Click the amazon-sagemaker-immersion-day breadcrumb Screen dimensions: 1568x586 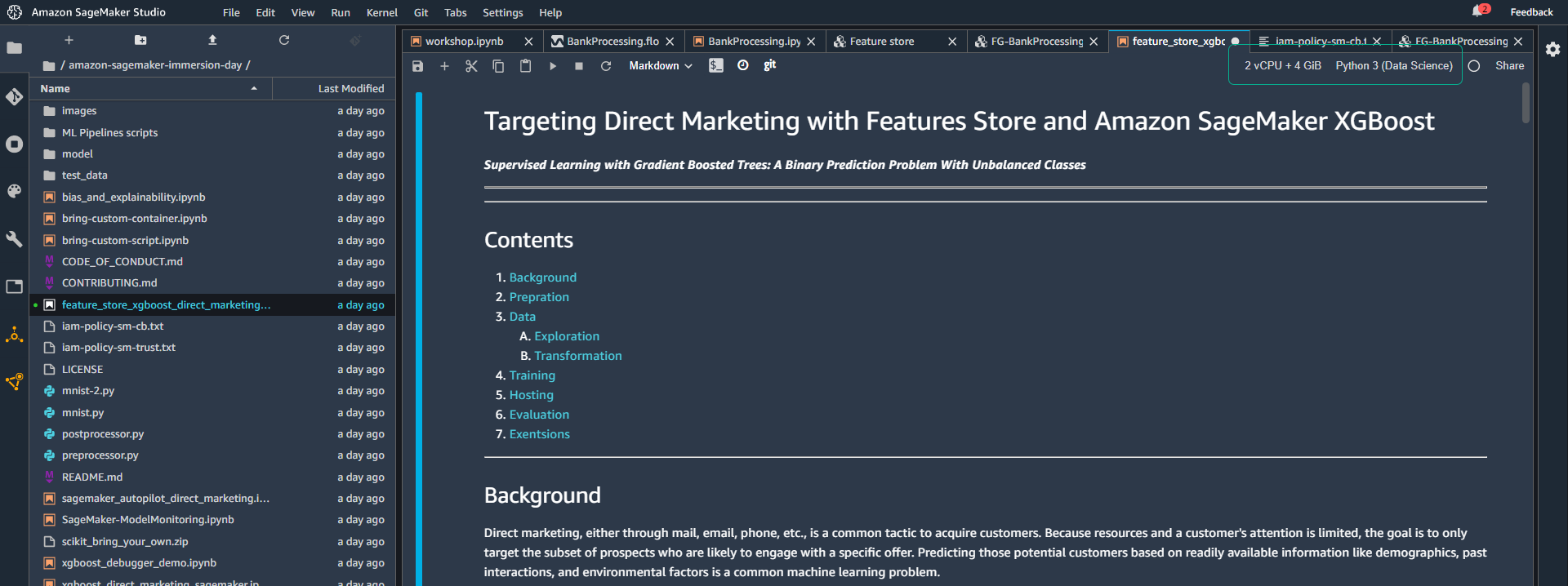pos(155,65)
